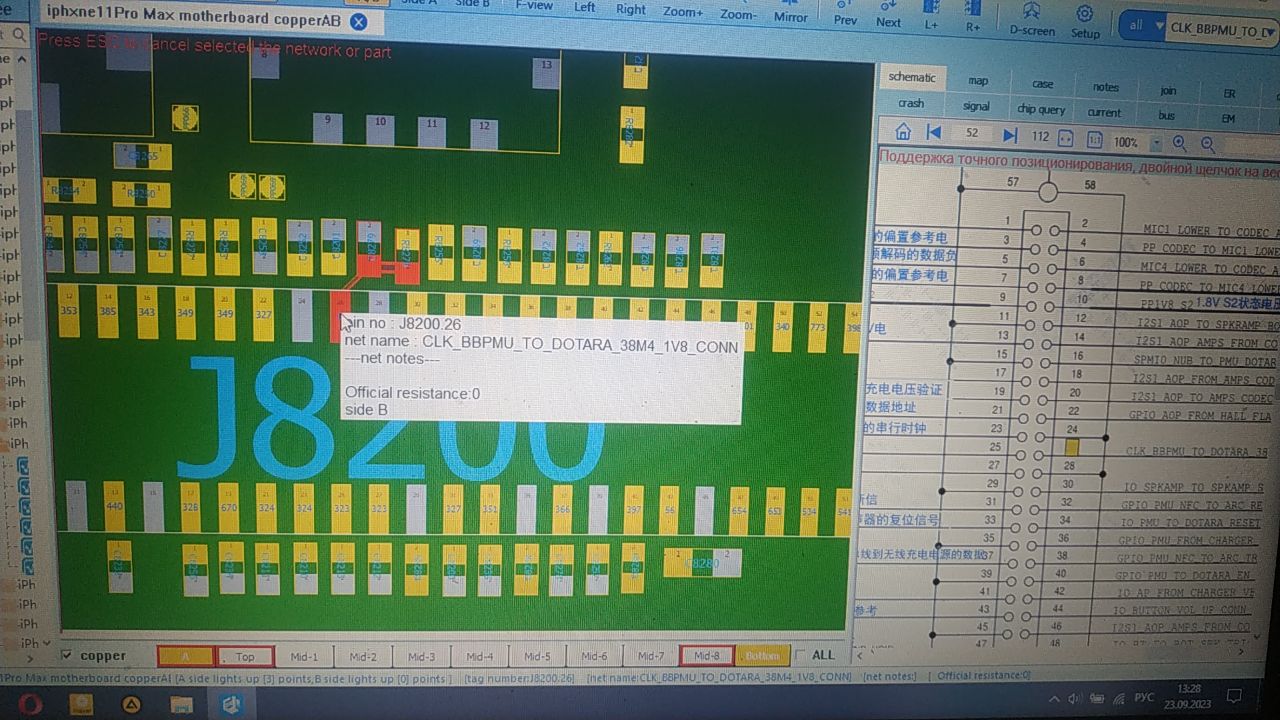Click the Zoom+ toolbar button
Viewport: 1280px width, 720px height.
point(683,13)
